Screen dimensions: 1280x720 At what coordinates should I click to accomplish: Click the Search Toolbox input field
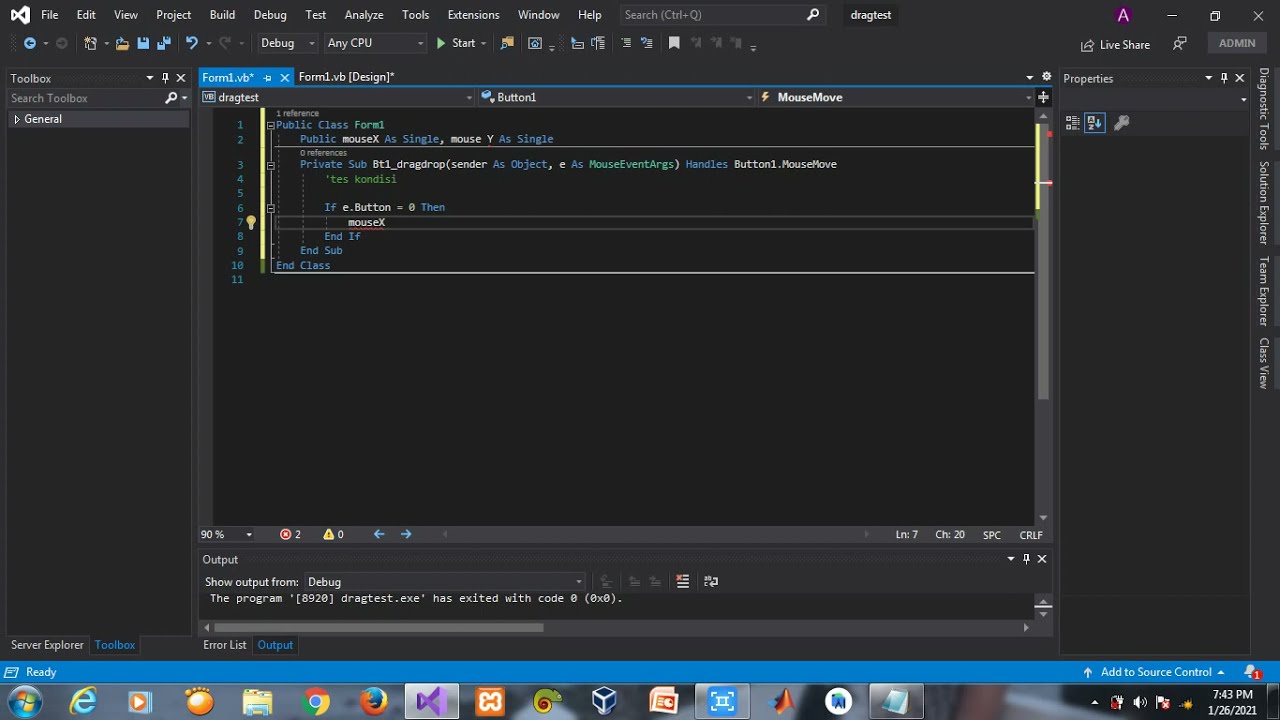[85, 98]
